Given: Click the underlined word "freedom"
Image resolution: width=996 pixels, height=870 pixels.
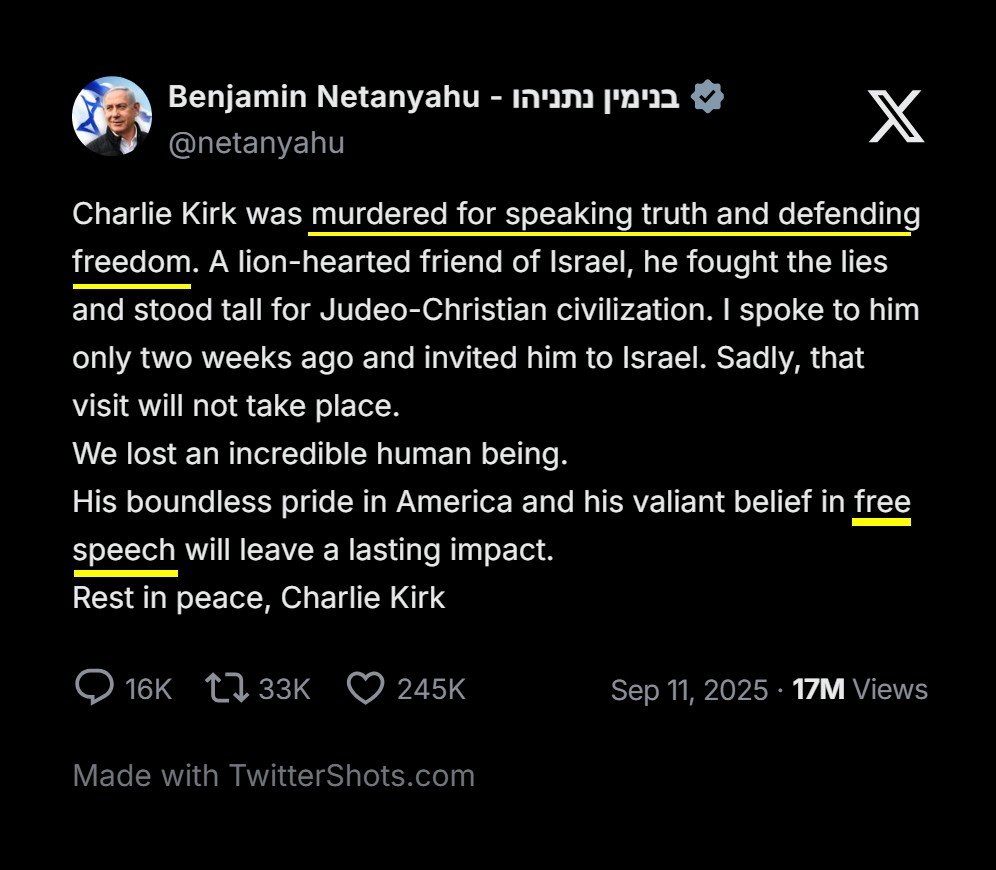Looking at the screenshot, I should (x=131, y=262).
